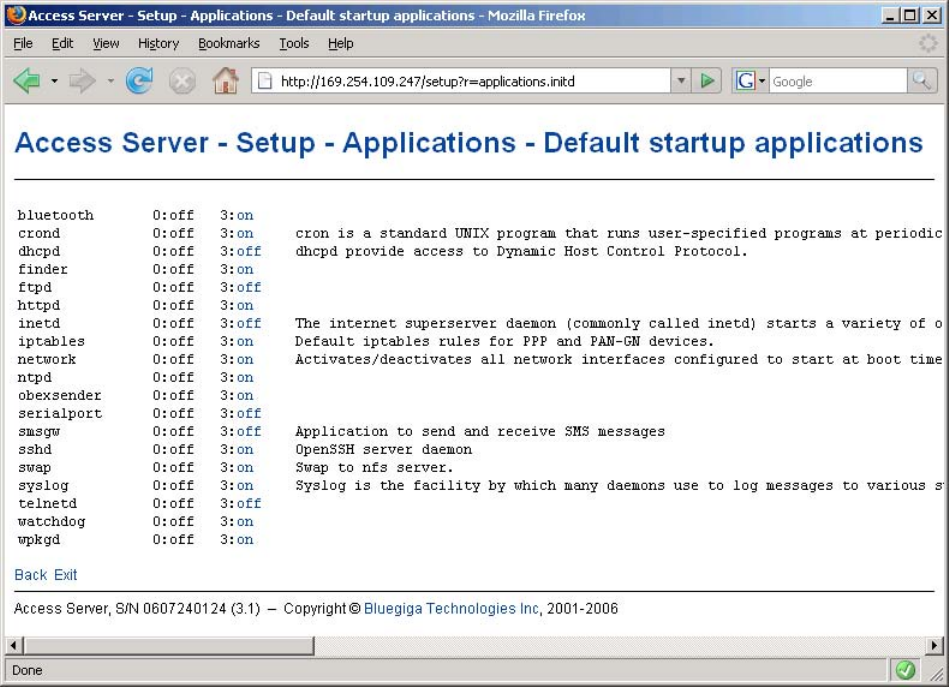Toggle dhcpd runlevel 3 off link
The image size is (949, 687).
pos(248,251)
